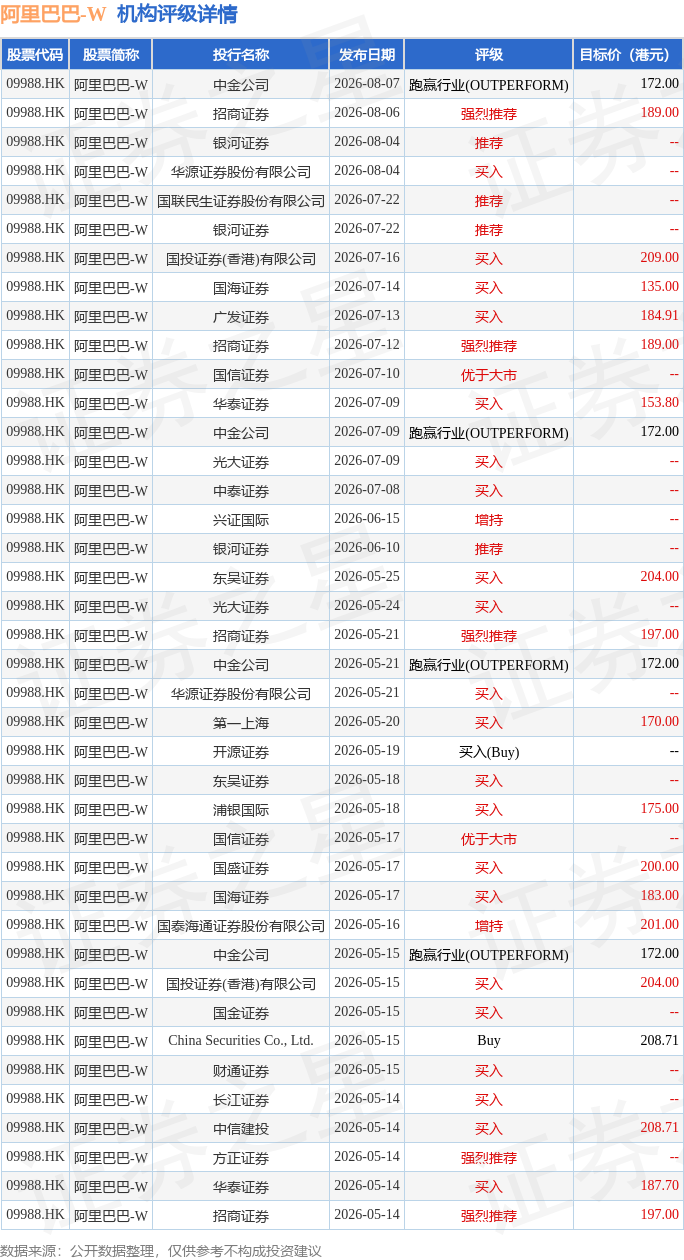Click the 189.00 target price for 2026-08-06
Image resolution: width=684 pixels, height=1260 pixels.
[x=659, y=113]
